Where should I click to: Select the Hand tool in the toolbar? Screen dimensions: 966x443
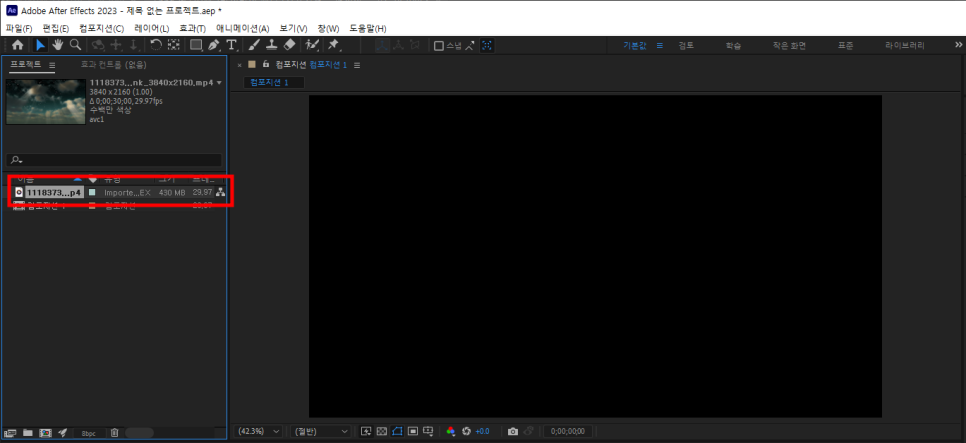(x=59, y=45)
